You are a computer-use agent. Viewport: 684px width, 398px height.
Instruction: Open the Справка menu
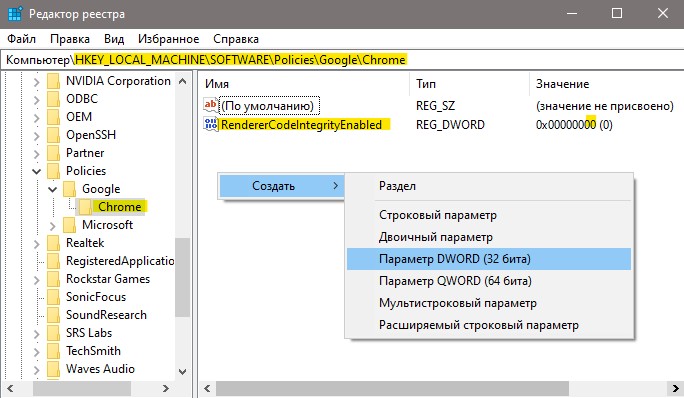click(236, 39)
